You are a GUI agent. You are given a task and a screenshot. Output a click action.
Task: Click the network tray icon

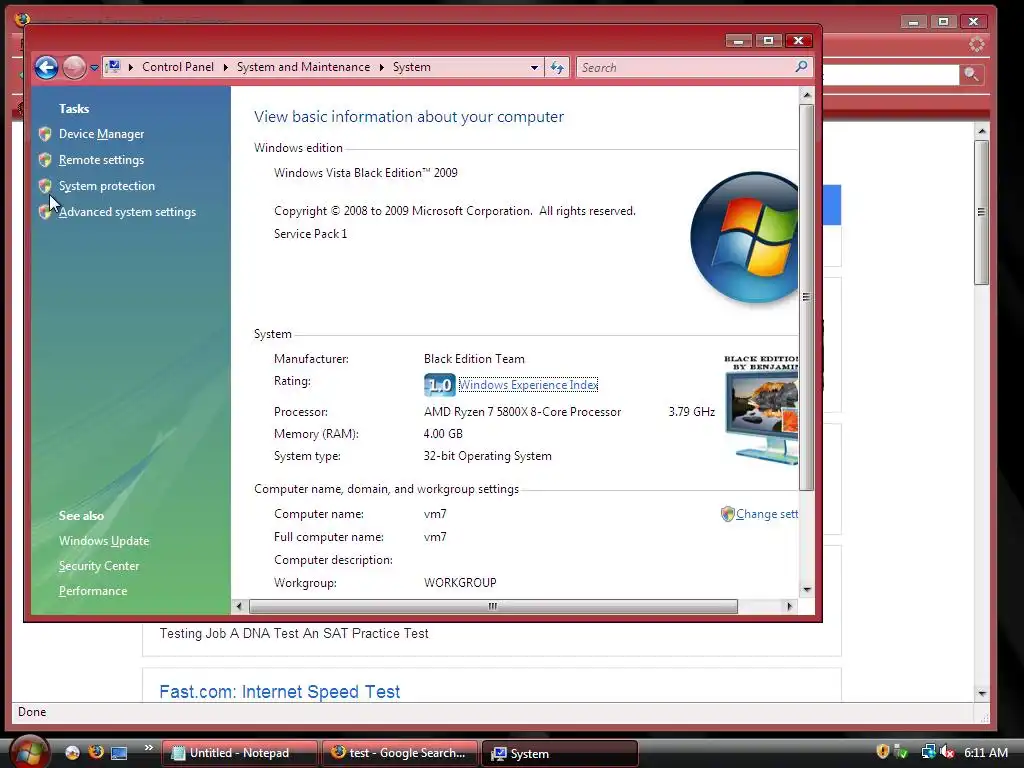point(928,752)
